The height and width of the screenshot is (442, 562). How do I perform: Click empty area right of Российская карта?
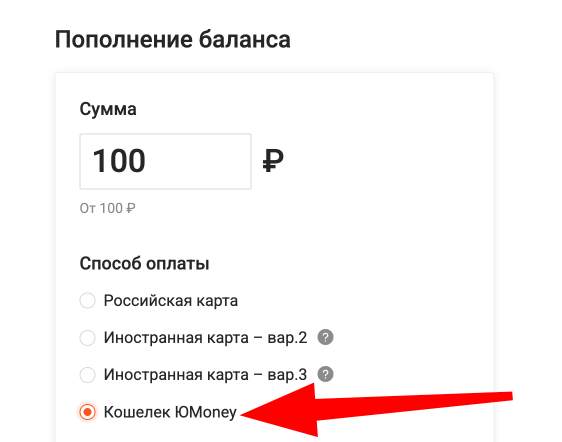click(358, 300)
